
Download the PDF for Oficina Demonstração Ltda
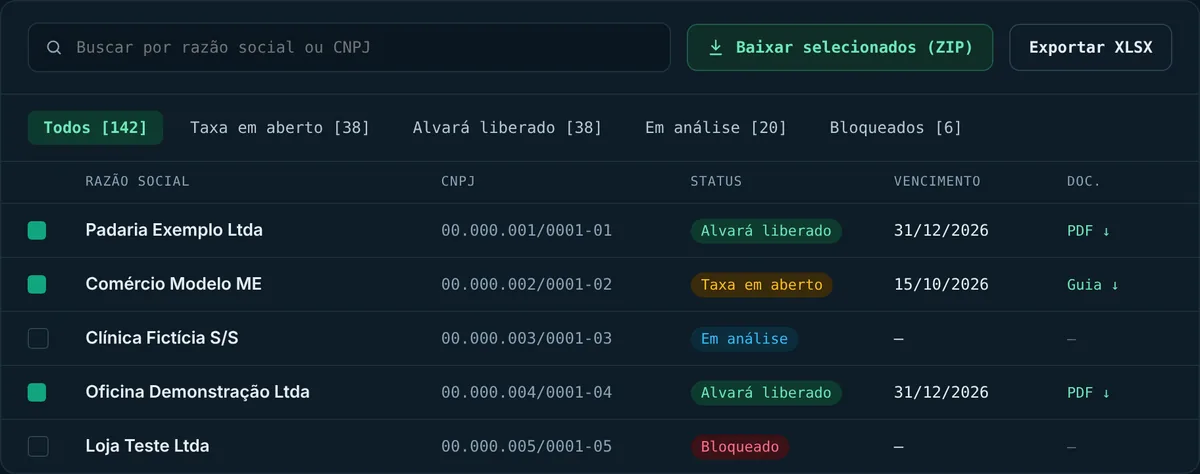[x=1089, y=392]
